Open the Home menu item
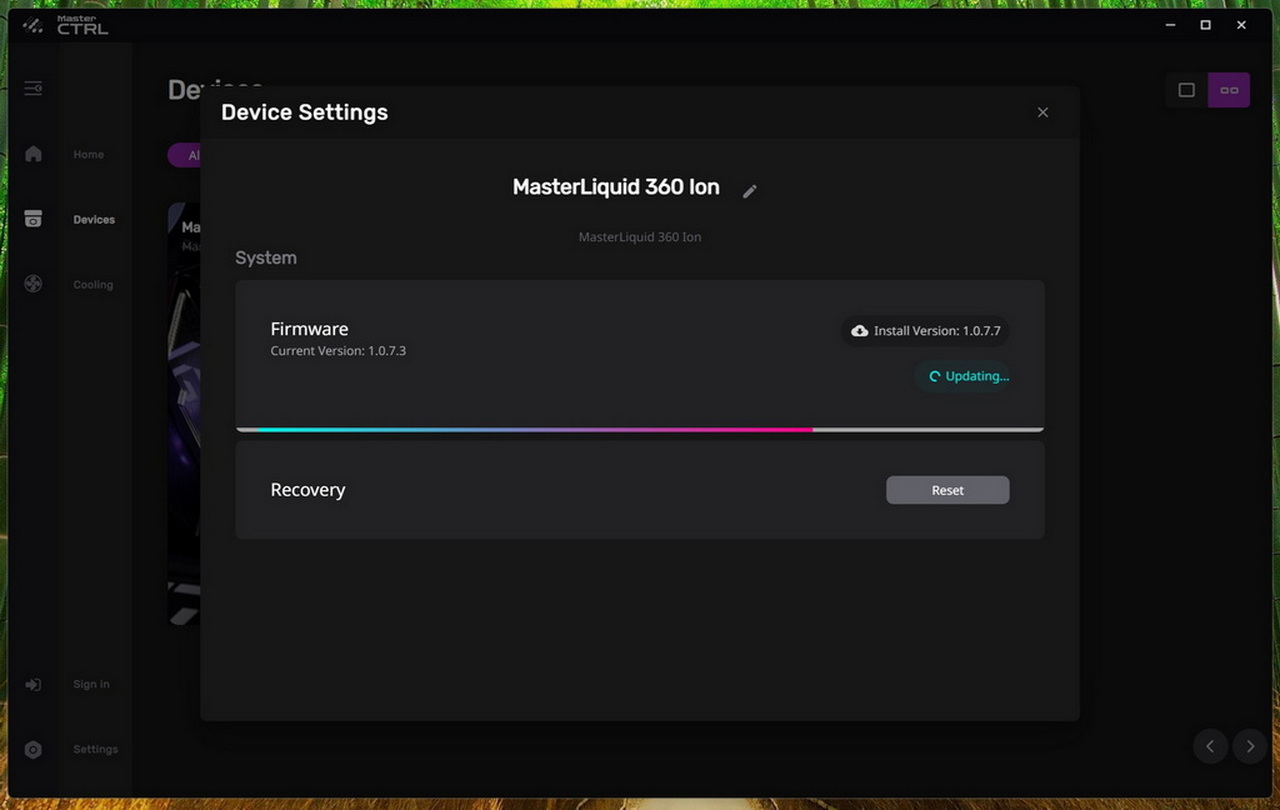Screen dimensions: 1280x810 [x=88, y=155]
